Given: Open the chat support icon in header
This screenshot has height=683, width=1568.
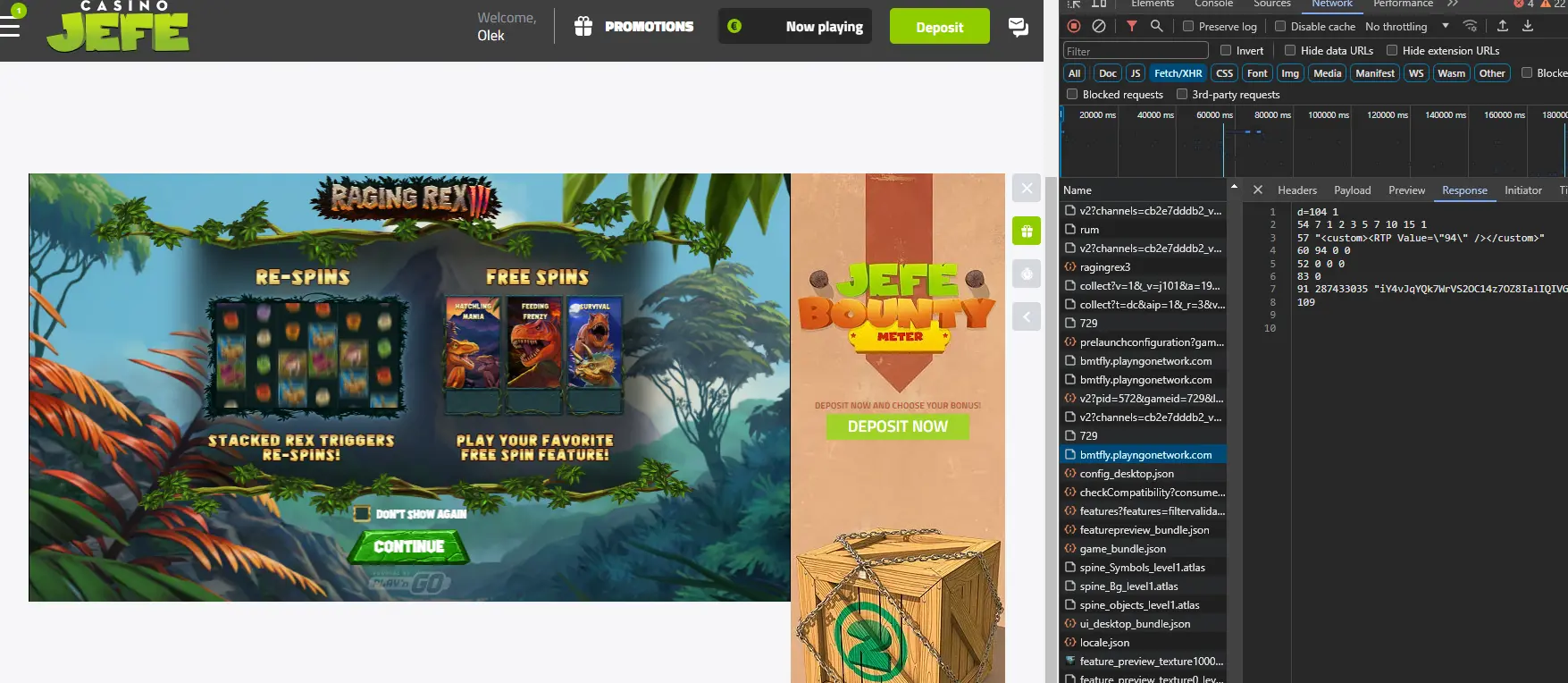Looking at the screenshot, I should point(1018,27).
